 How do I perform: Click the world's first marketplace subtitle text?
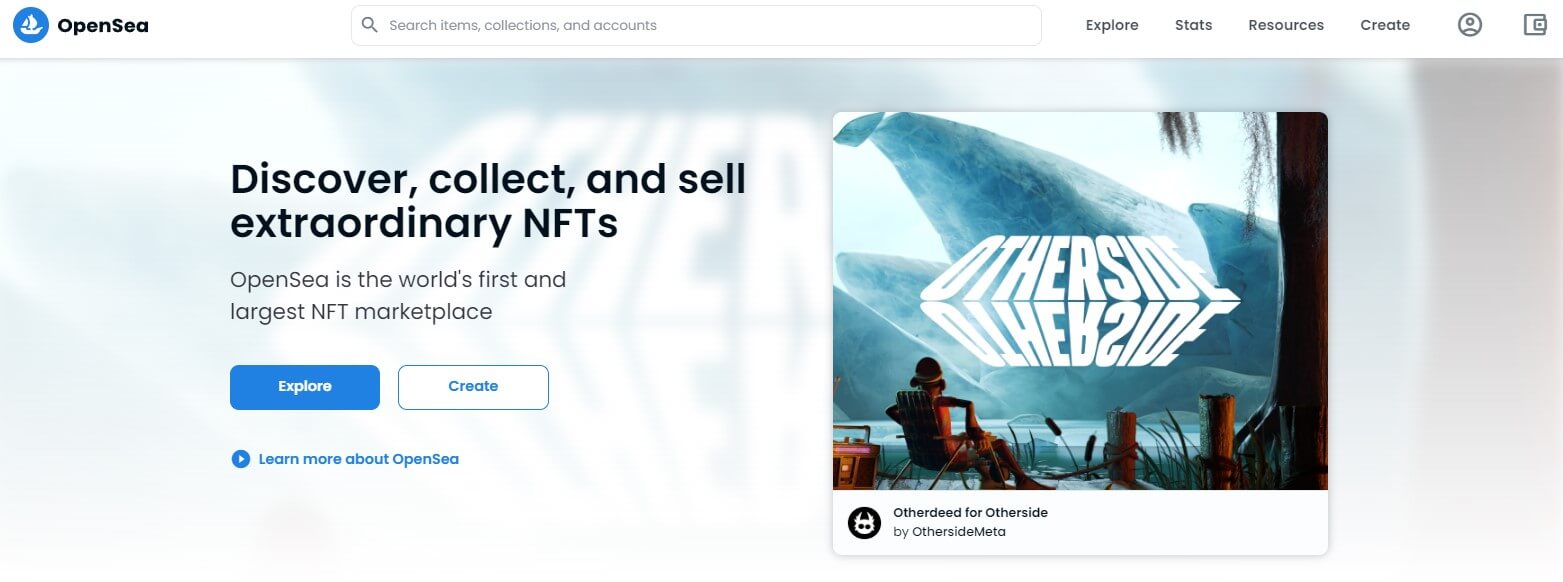pyautogui.click(x=398, y=295)
